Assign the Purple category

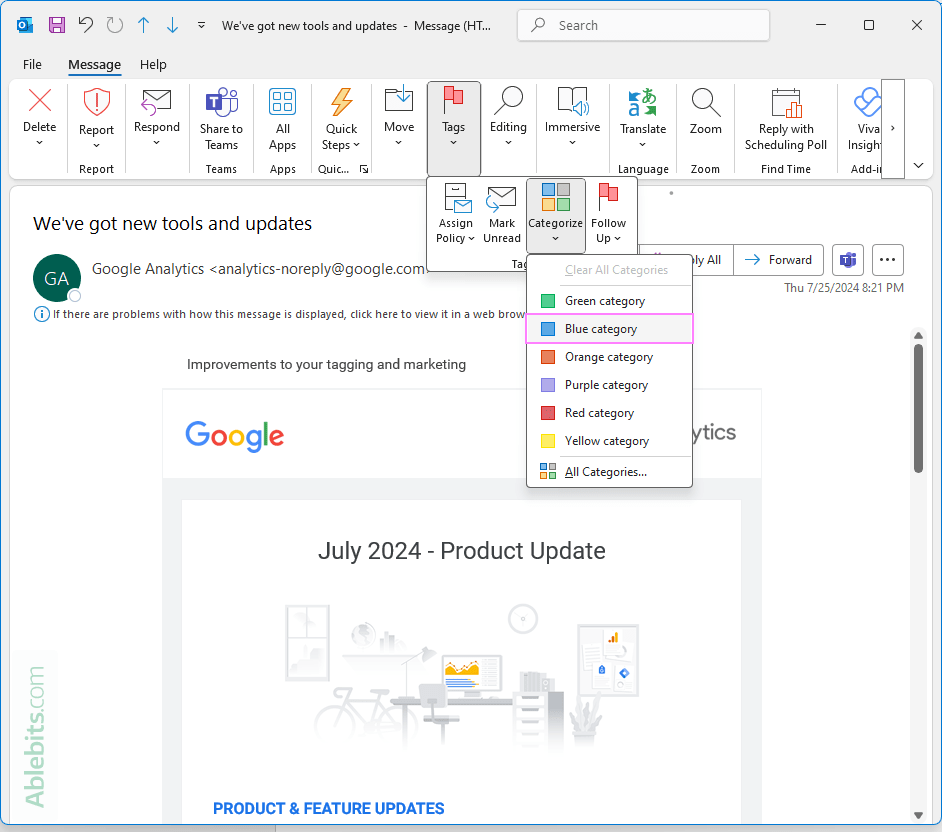point(606,384)
